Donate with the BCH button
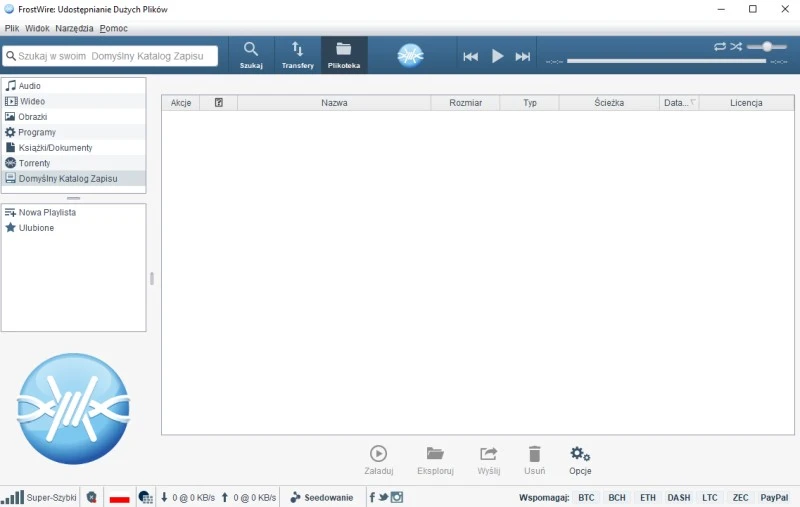This screenshot has height=507, width=800. click(x=617, y=497)
